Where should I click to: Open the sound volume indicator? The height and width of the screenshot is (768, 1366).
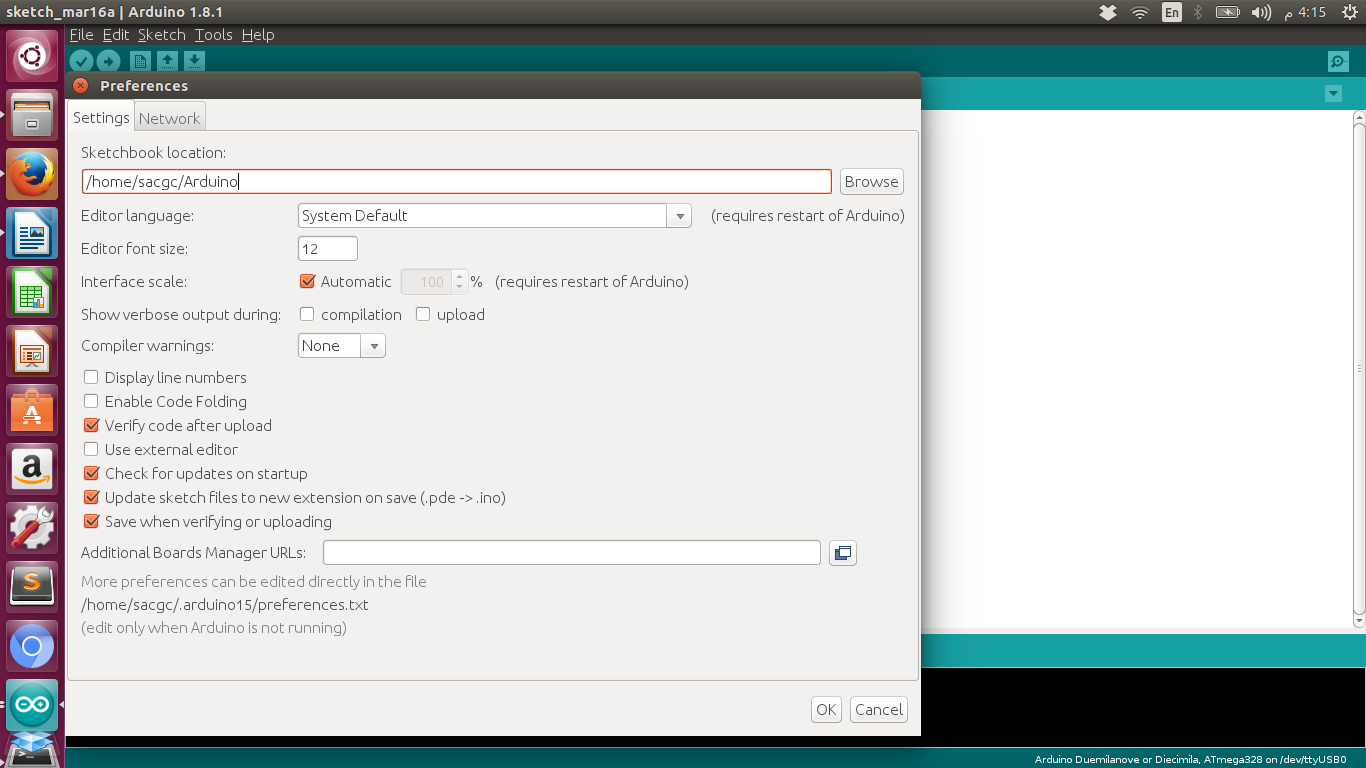pyautogui.click(x=1262, y=12)
